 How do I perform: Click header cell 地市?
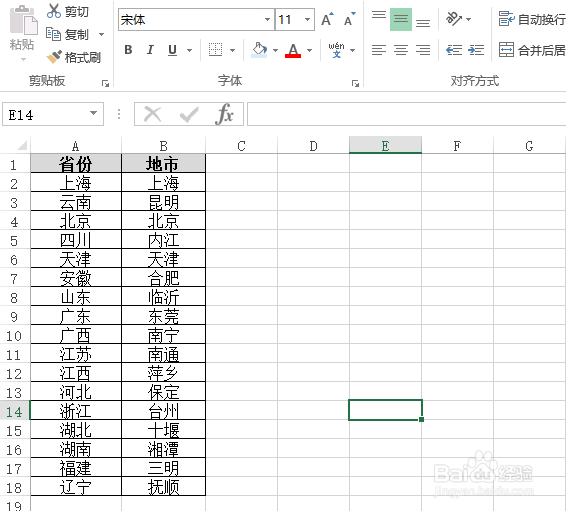pyautogui.click(x=164, y=164)
